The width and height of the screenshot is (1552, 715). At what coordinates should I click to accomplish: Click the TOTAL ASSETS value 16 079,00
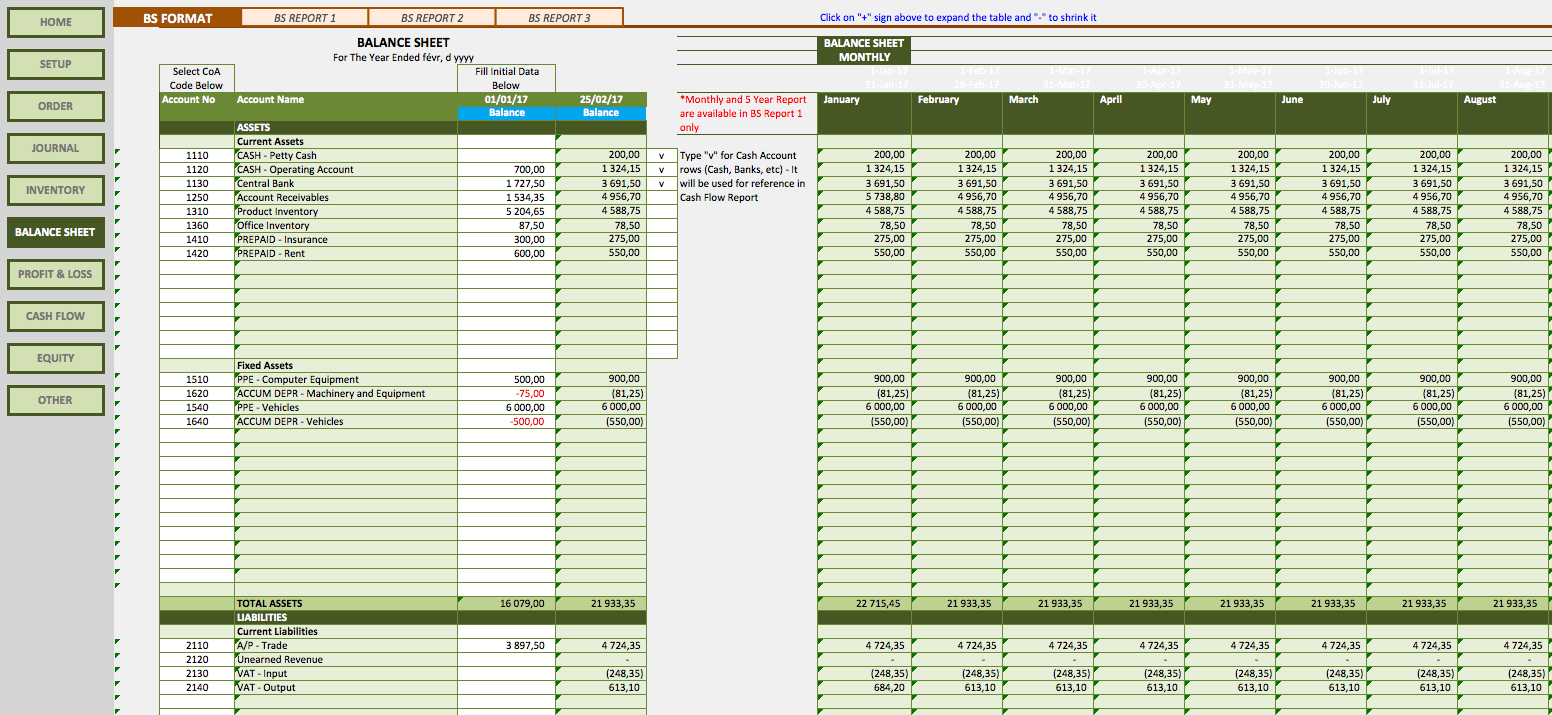point(506,604)
